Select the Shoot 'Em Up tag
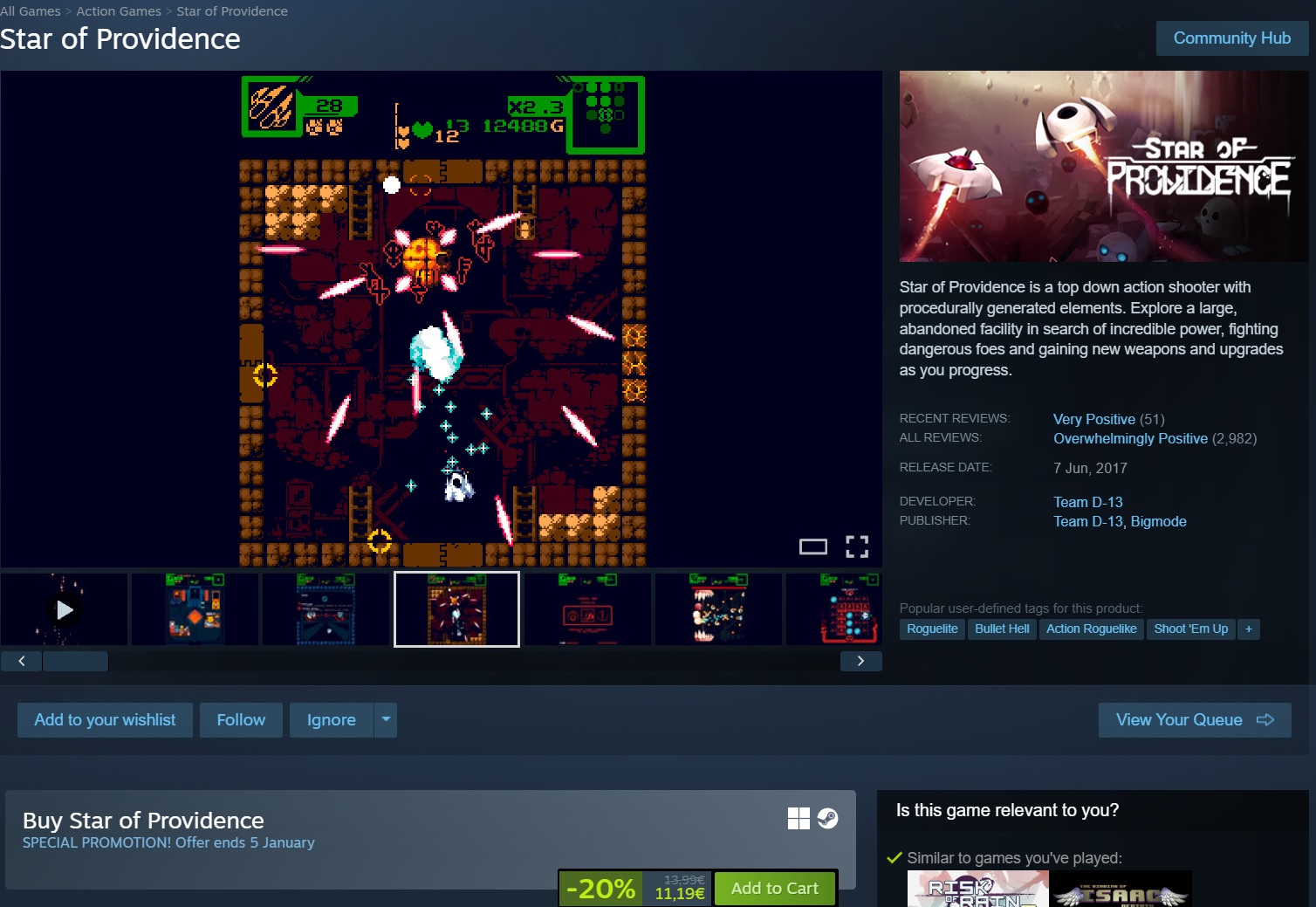 point(1191,629)
